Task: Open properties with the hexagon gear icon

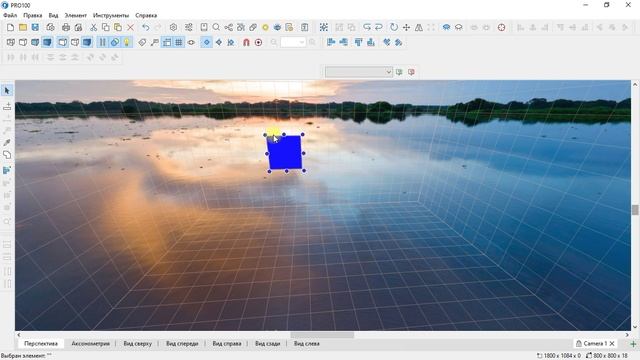Action: (173, 27)
